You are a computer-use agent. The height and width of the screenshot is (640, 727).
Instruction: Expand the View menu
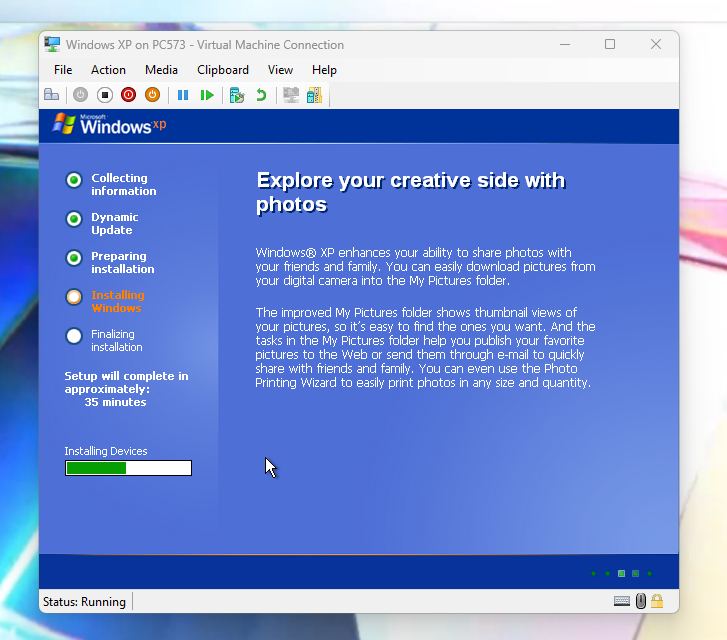(x=280, y=70)
